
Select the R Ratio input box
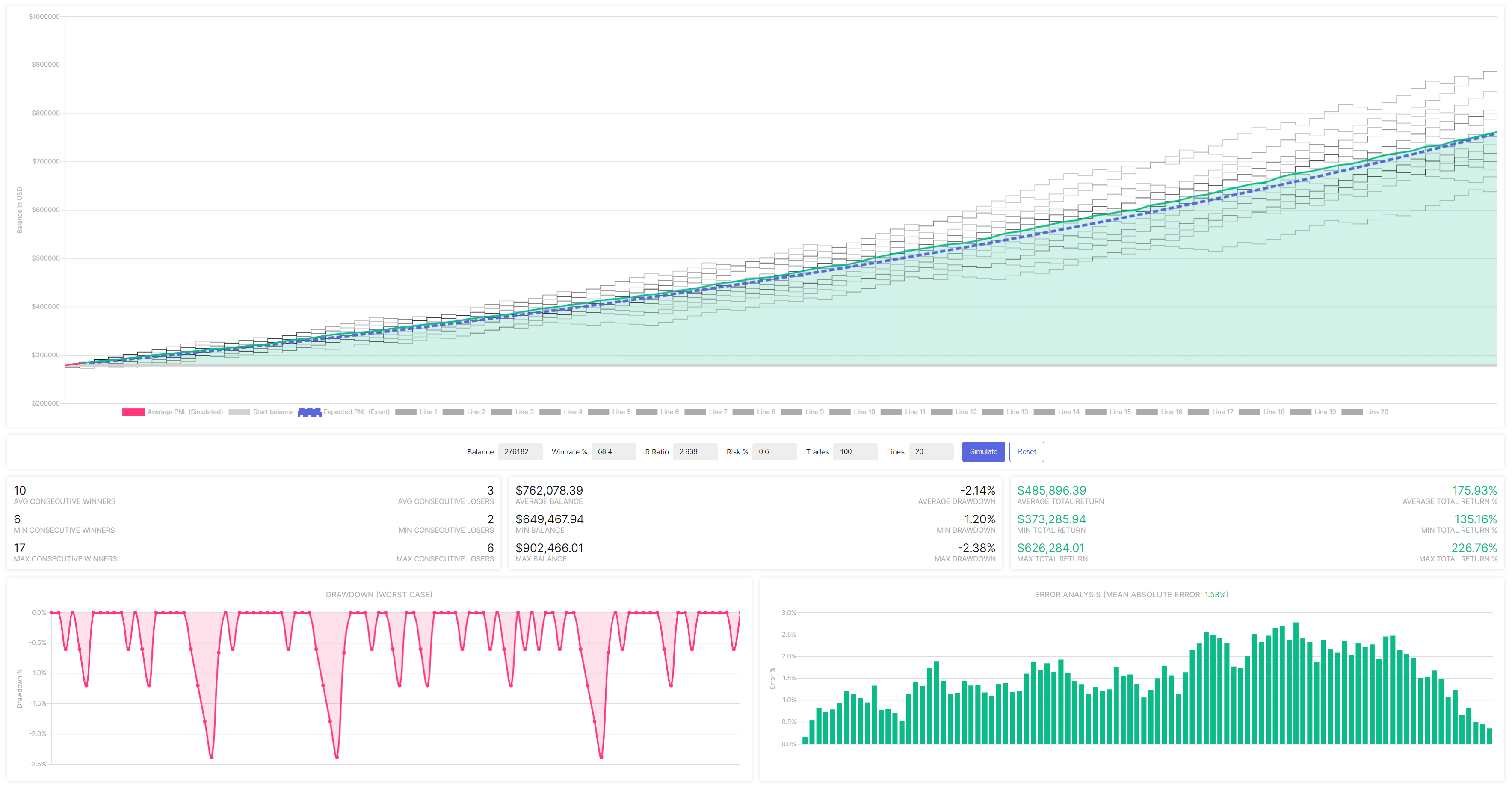click(695, 451)
